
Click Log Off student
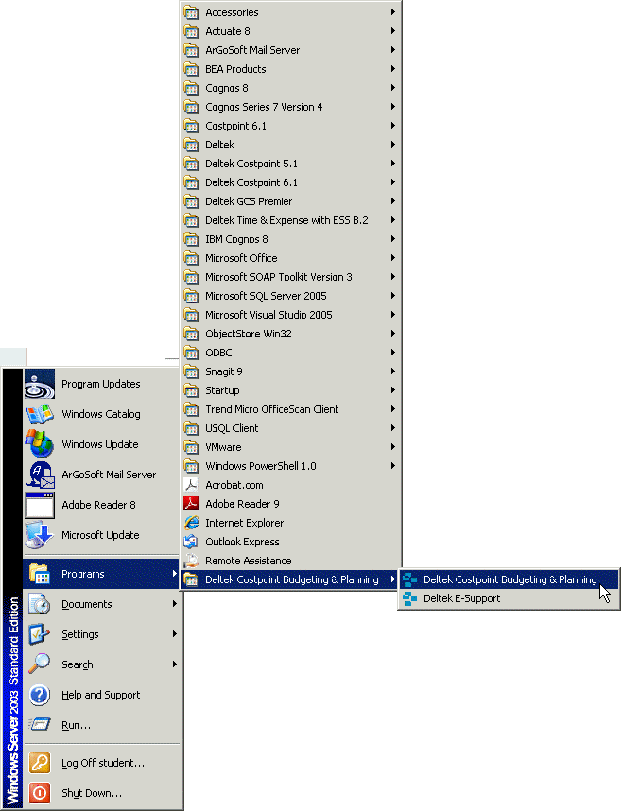(x=102, y=763)
